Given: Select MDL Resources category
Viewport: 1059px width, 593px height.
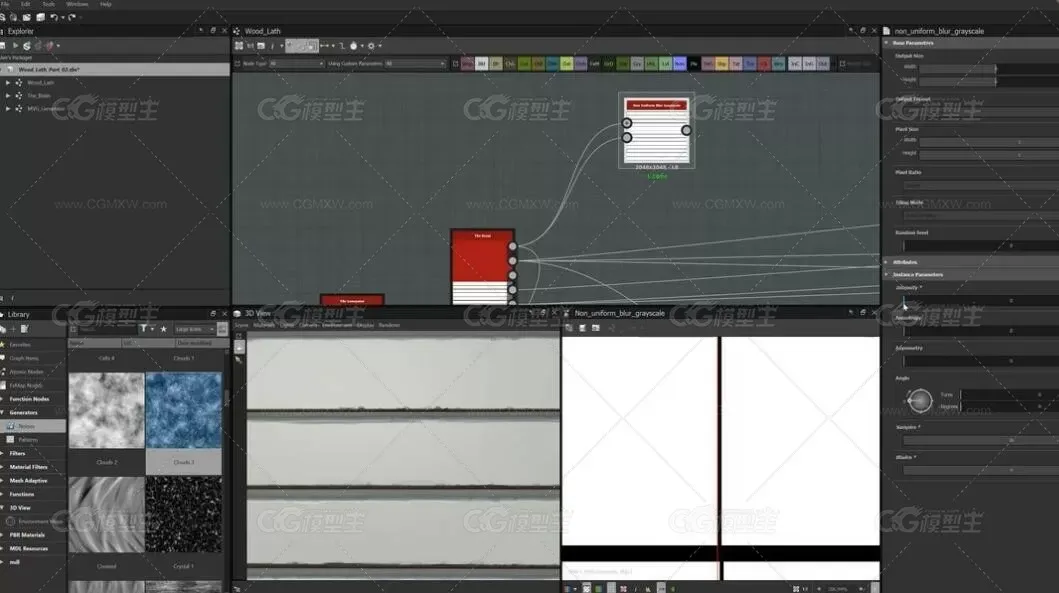Looking at the screenshot, I should [x=28, y=548].
